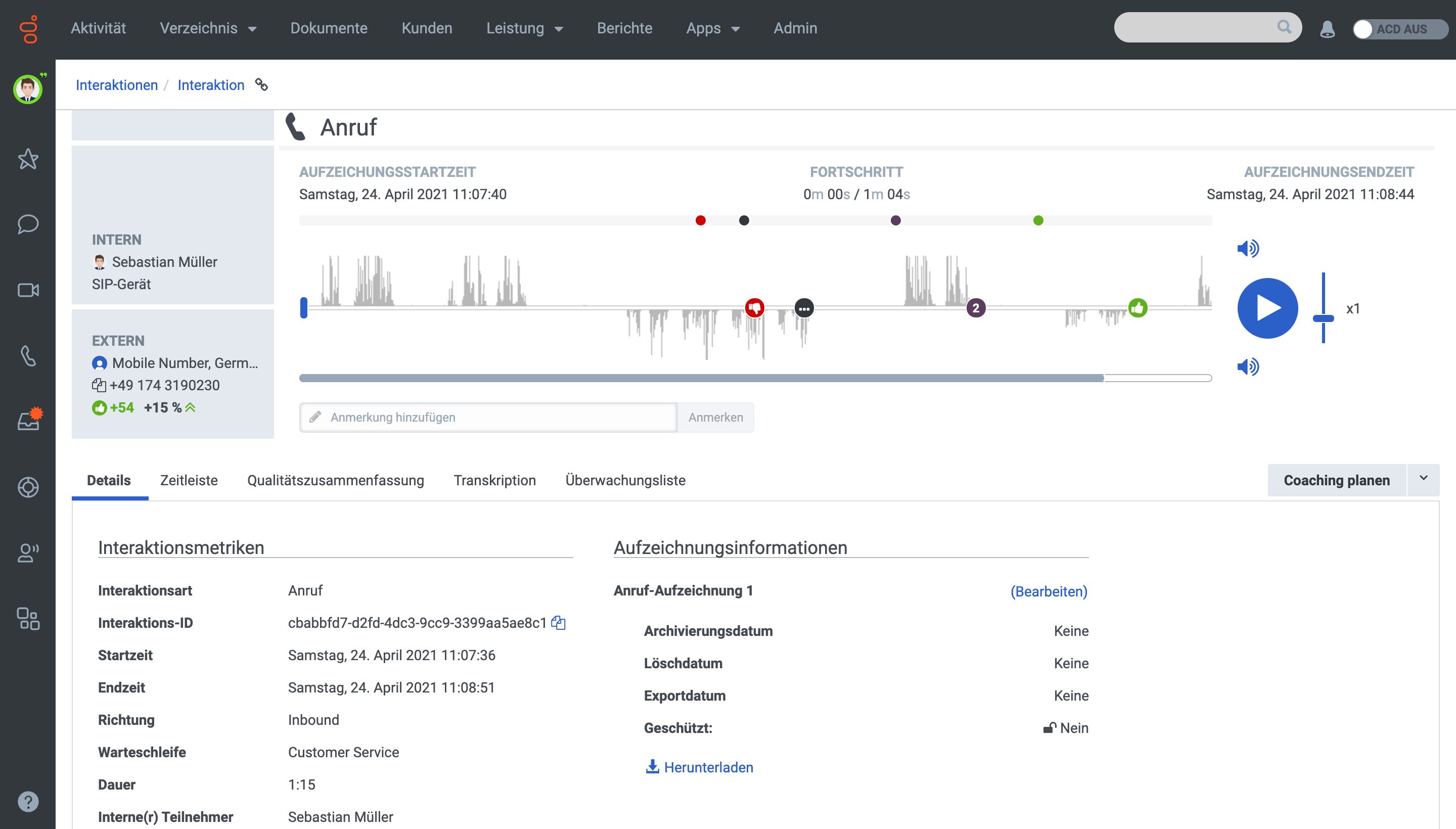Click the playback speed slider handle
This screenshot has width=1456, height=829.
(x=1323, y=318)
